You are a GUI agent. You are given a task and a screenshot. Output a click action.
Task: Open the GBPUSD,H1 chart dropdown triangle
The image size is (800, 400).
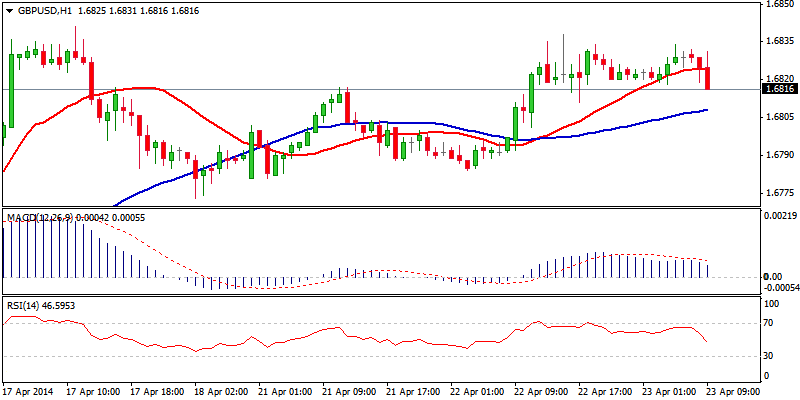[x=10, y=11]
